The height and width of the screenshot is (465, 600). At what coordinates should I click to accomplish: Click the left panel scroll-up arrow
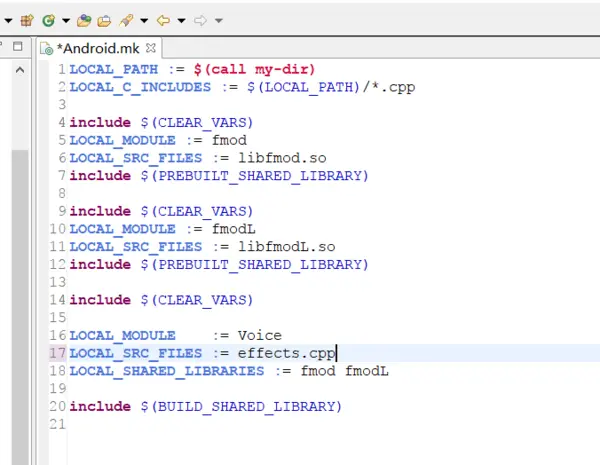[20, 70]
